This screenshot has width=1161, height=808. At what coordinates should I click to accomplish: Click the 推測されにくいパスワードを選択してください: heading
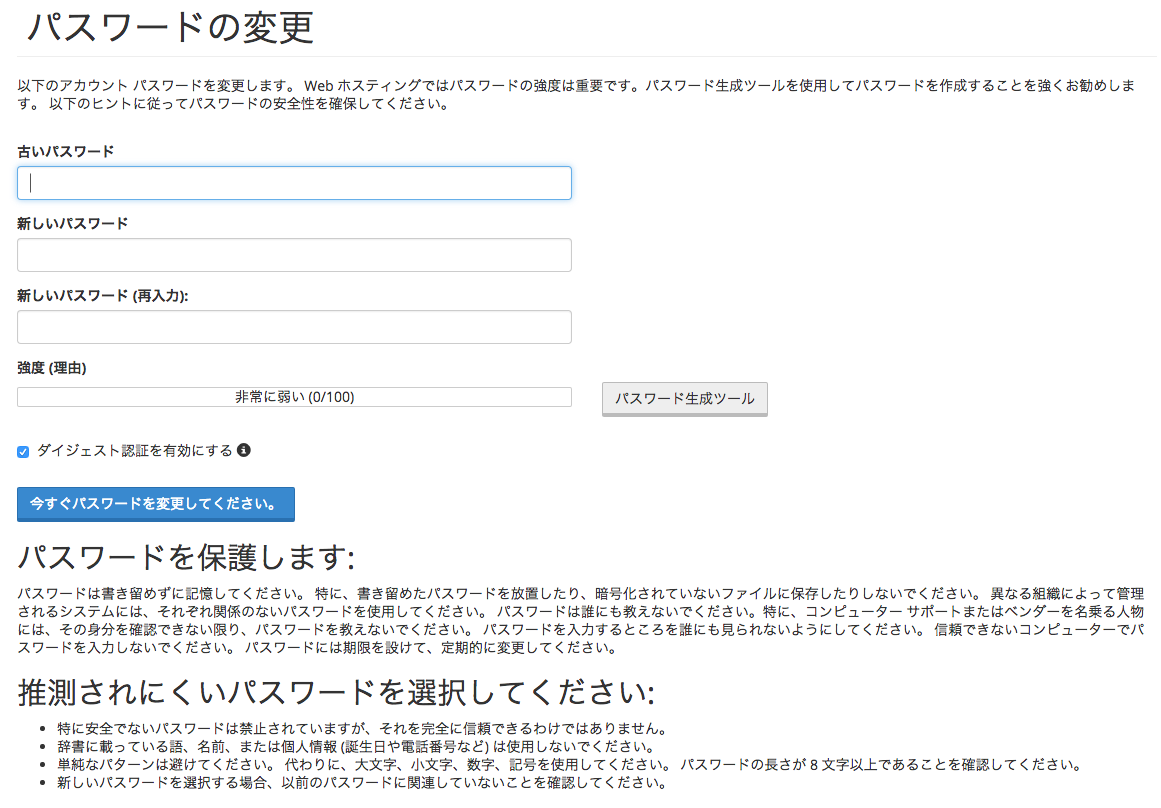[x=336, y=692]
